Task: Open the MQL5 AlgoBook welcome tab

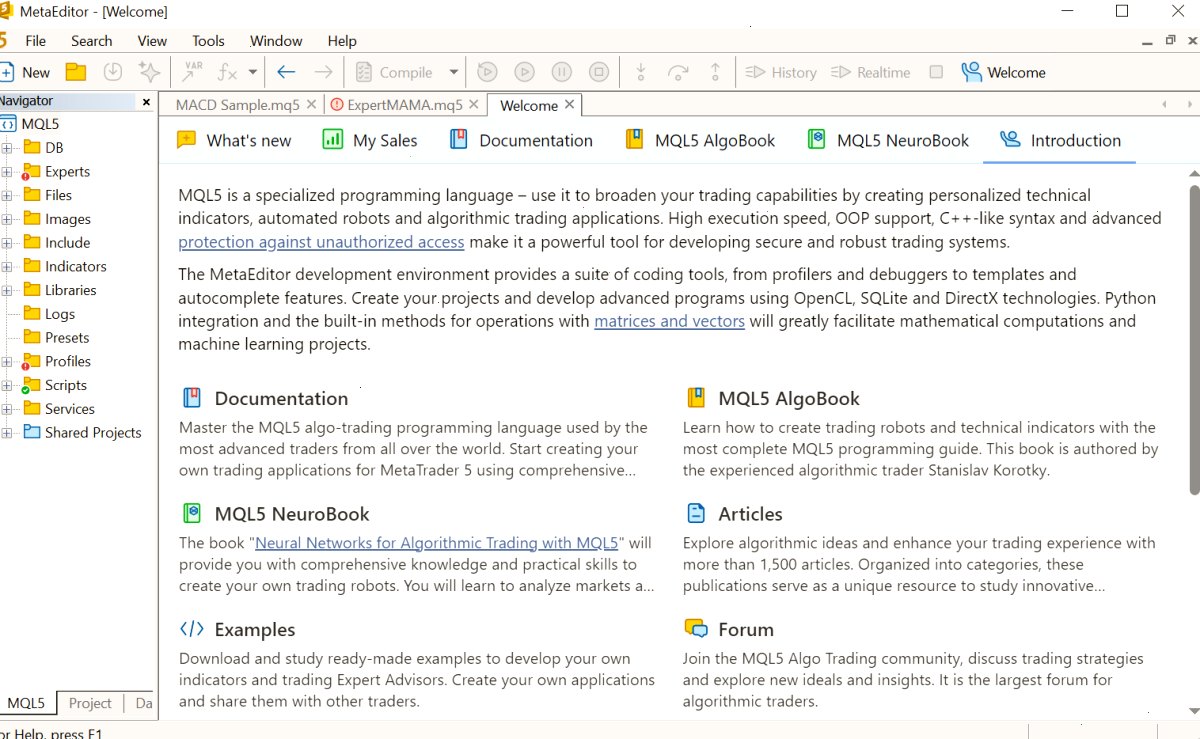Action: tap(700, 141)
